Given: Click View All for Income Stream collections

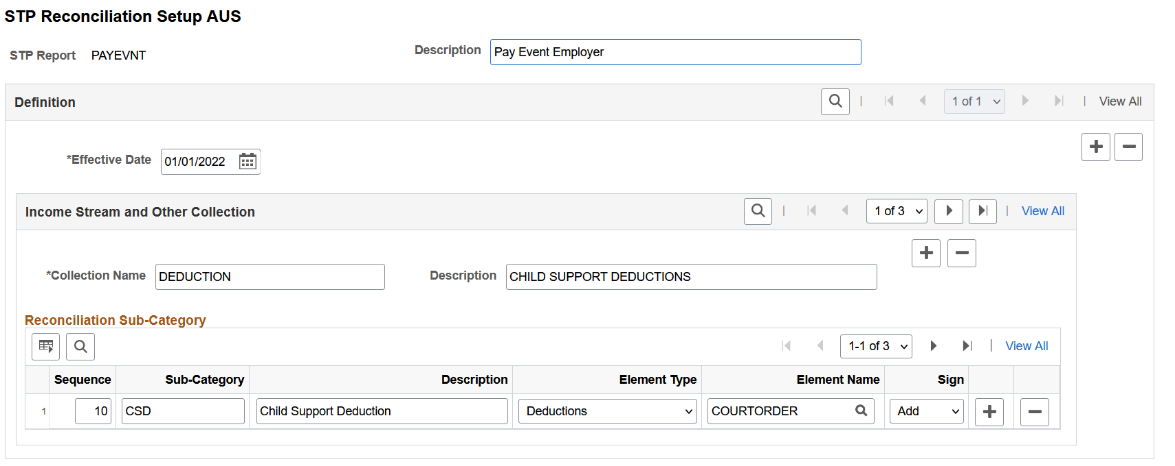Looking at the screenshot, I should tap(1043, 211).
